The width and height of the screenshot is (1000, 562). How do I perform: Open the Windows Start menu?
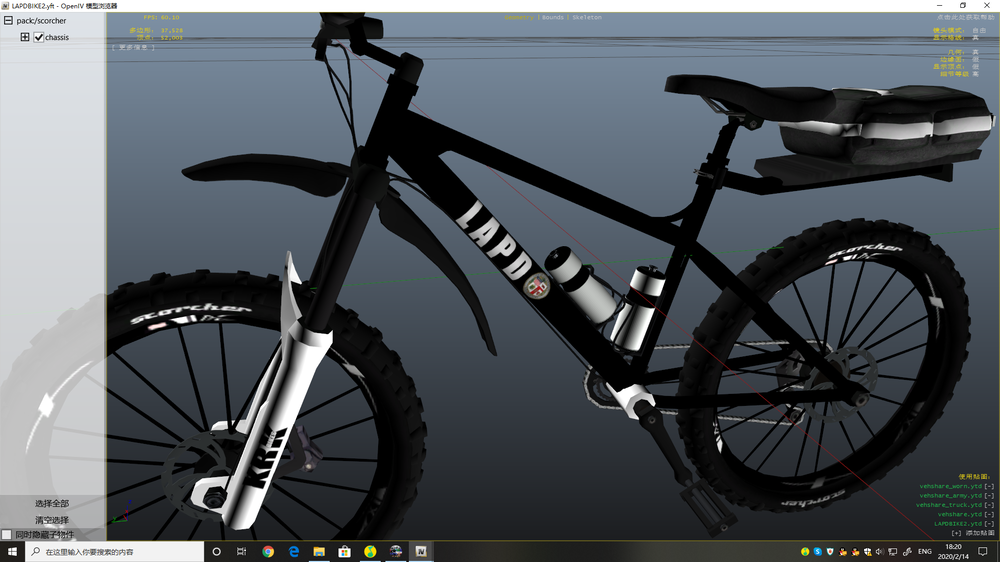click(12, 552)
